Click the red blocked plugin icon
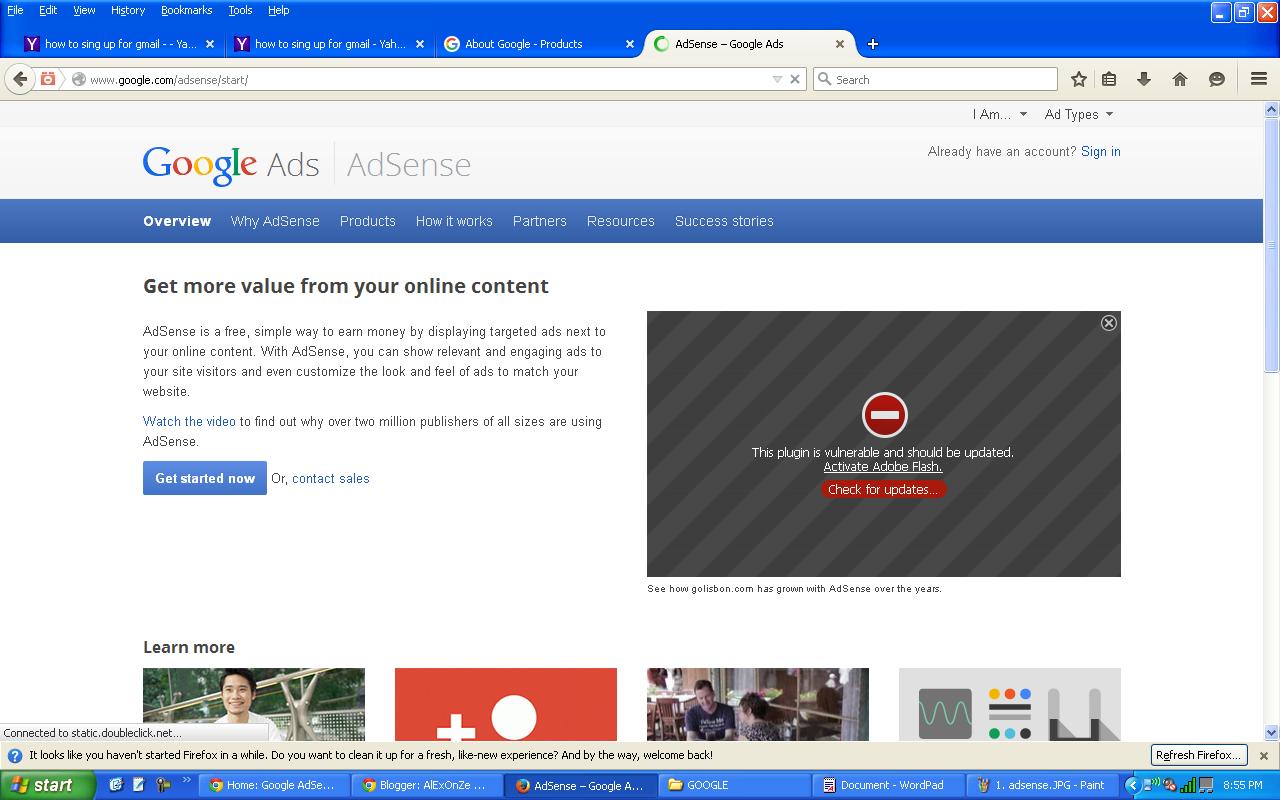The width and height of the screenshot is (1280, 800). point(884,414)
